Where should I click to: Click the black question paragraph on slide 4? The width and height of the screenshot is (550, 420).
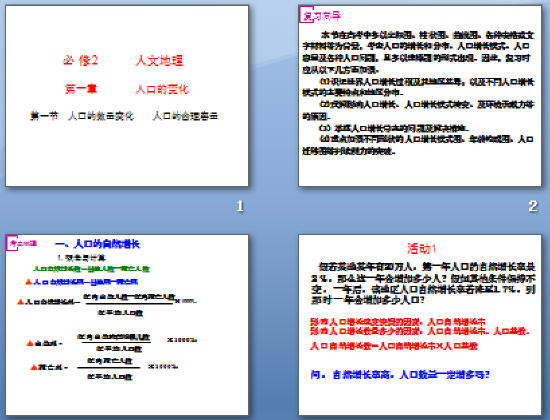pyautogui.click(x=423, y=283)
